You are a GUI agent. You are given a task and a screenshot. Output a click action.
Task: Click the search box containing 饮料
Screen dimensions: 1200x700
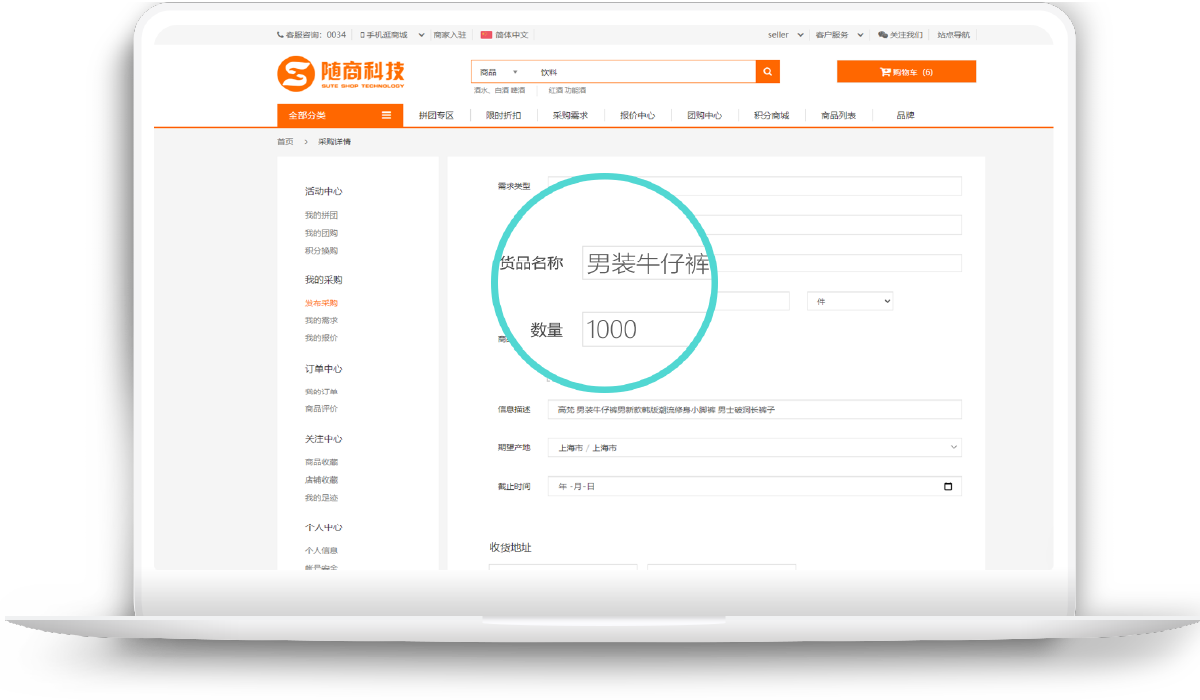pos(644,72)
